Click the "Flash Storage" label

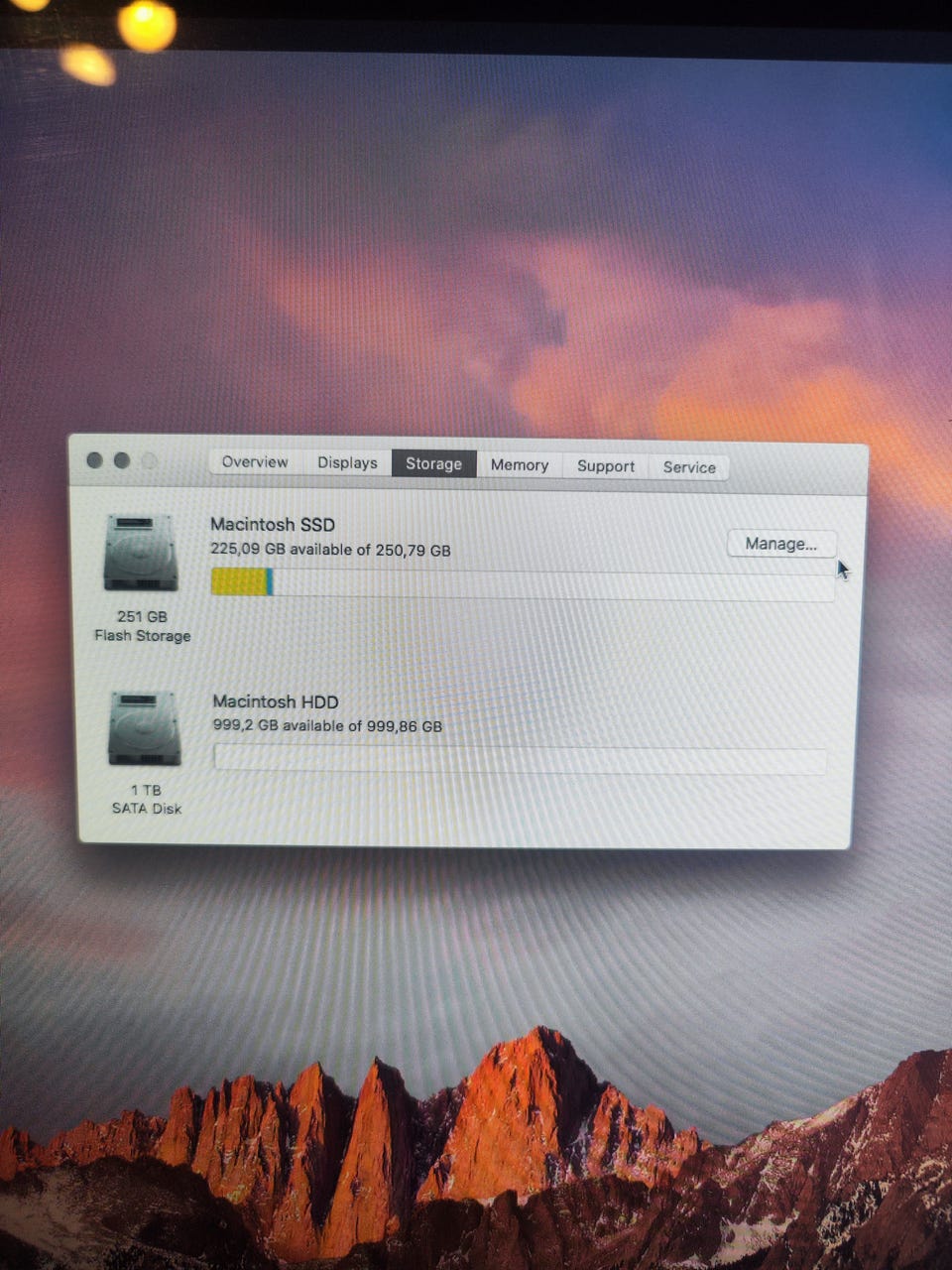pos(143,636)
